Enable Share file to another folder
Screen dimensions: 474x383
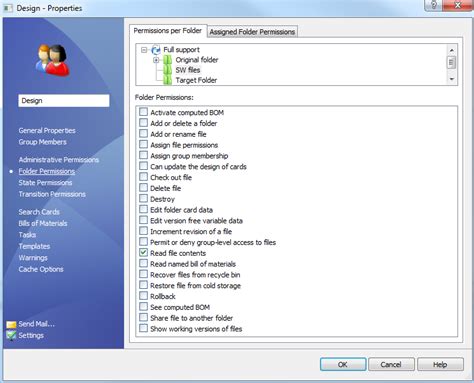[x=143, y=317]
